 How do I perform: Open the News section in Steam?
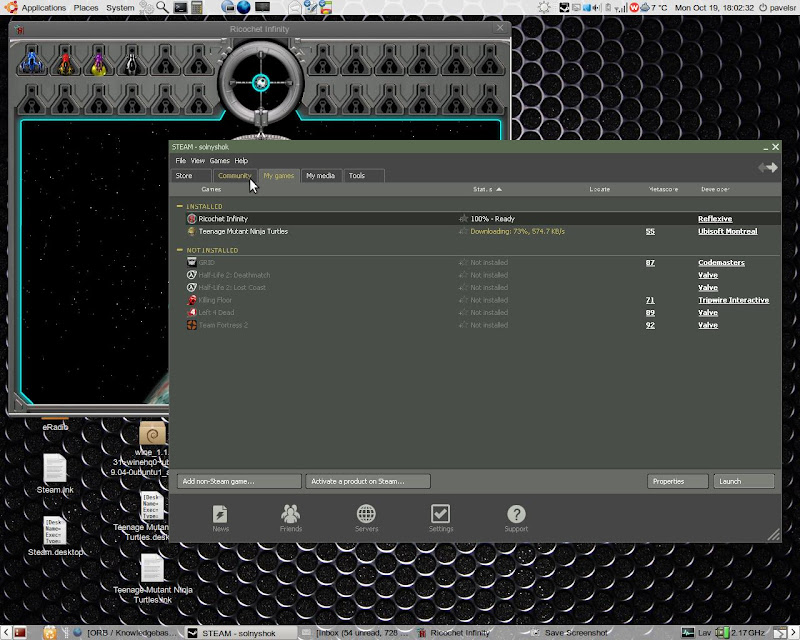[220, 518]
